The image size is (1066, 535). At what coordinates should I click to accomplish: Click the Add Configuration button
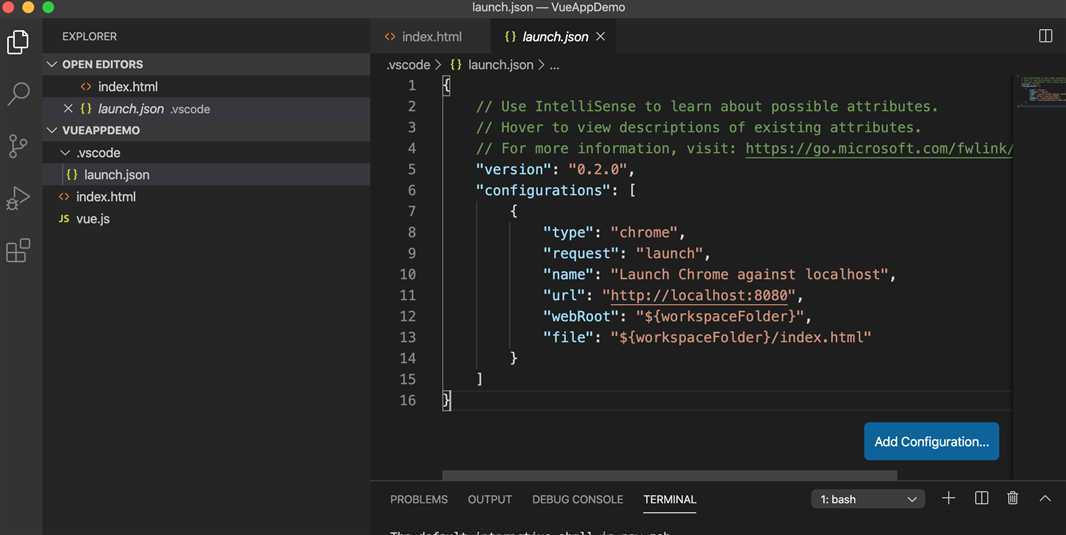click(x=931, y=441)
